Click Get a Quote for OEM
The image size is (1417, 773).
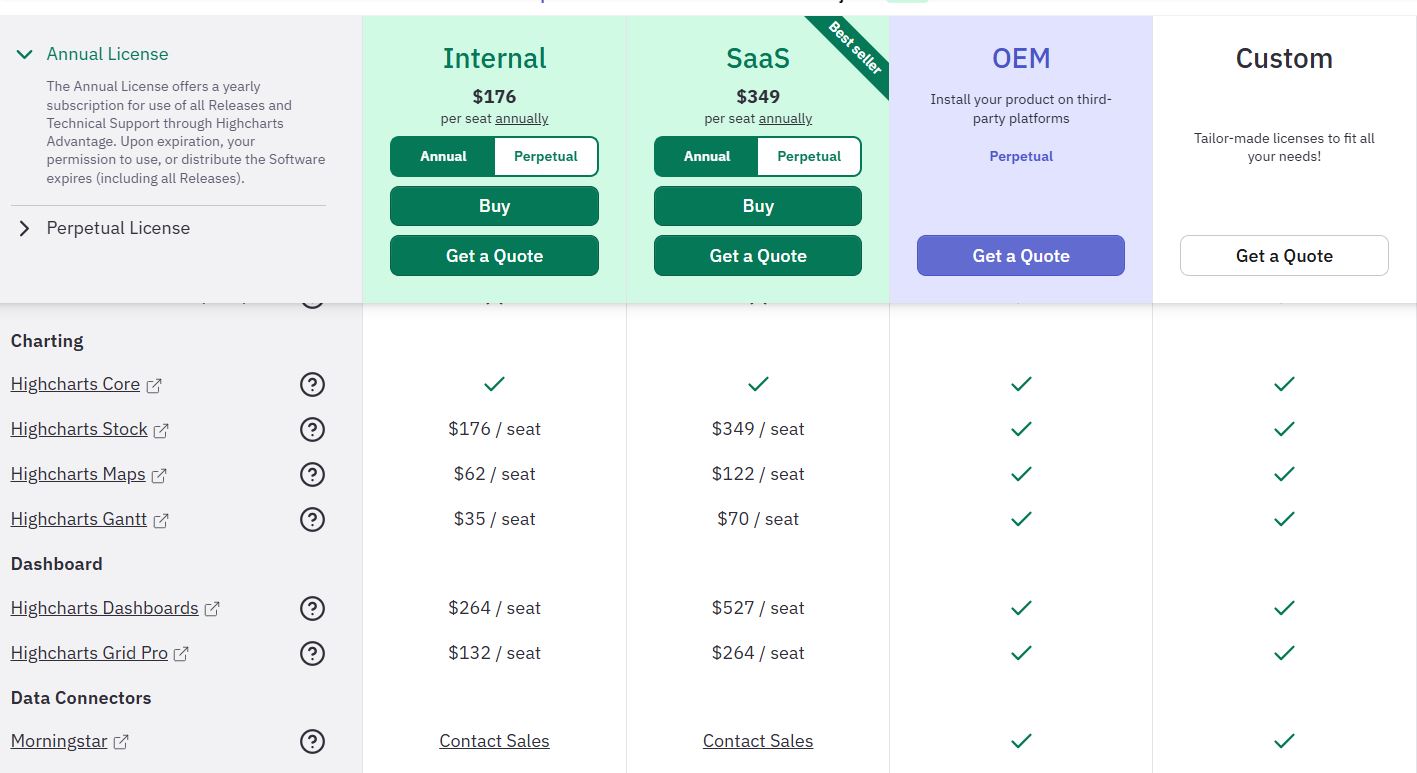coord(1020,255)
